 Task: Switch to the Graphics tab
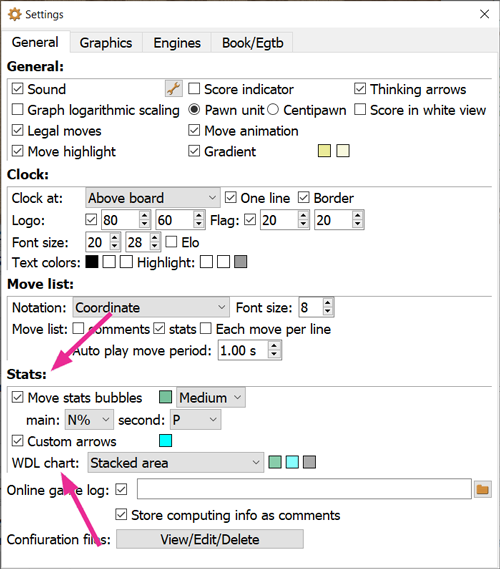106,43
